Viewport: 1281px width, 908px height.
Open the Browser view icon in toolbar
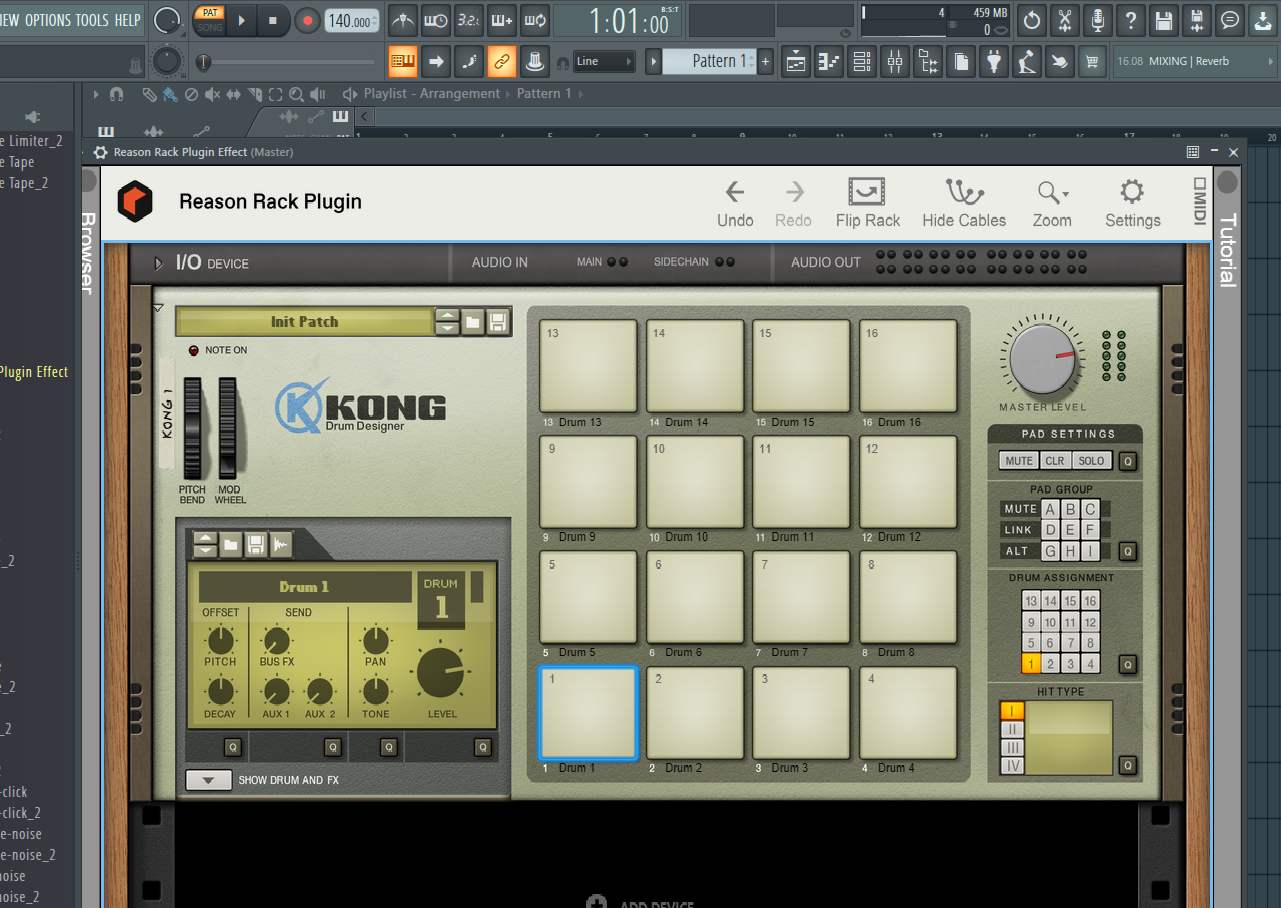point(928,61)
